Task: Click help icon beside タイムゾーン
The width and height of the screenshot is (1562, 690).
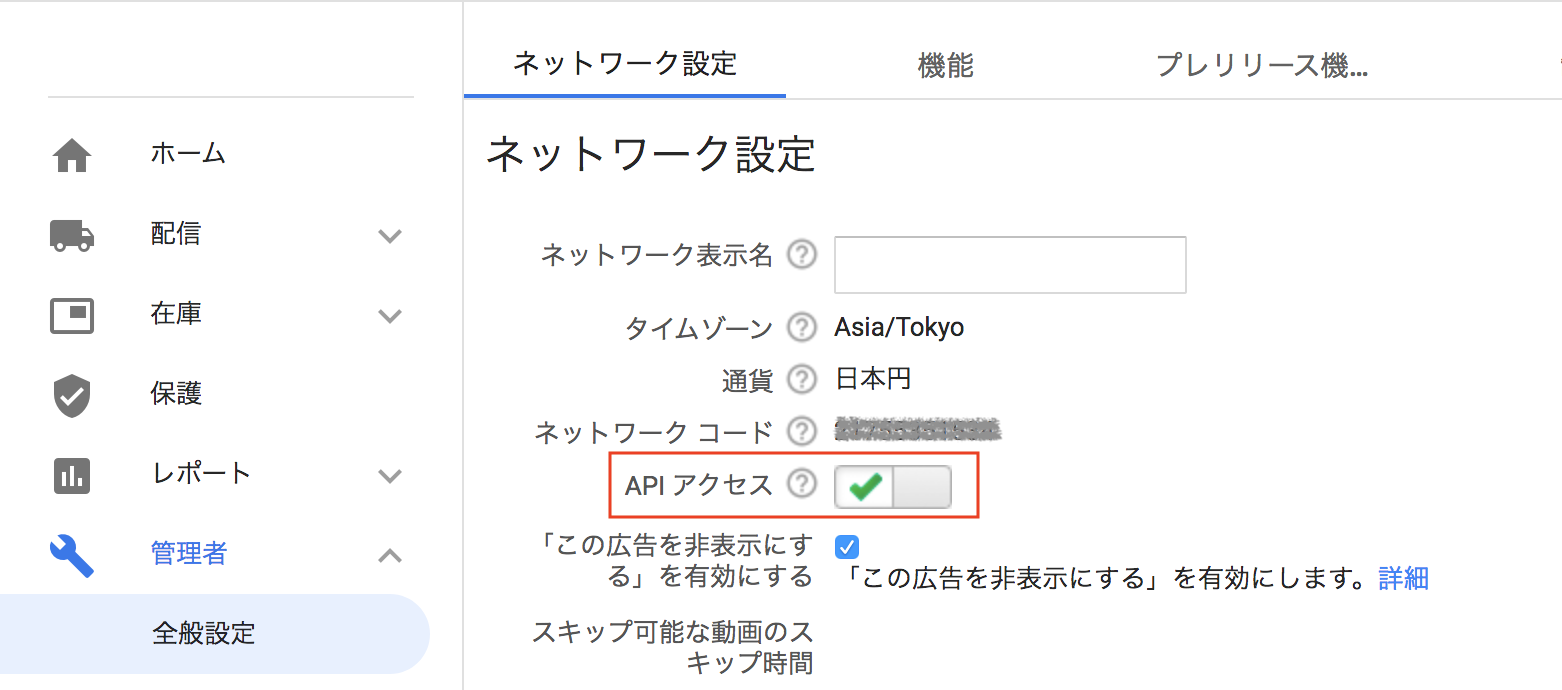Action: click(802, 327)
